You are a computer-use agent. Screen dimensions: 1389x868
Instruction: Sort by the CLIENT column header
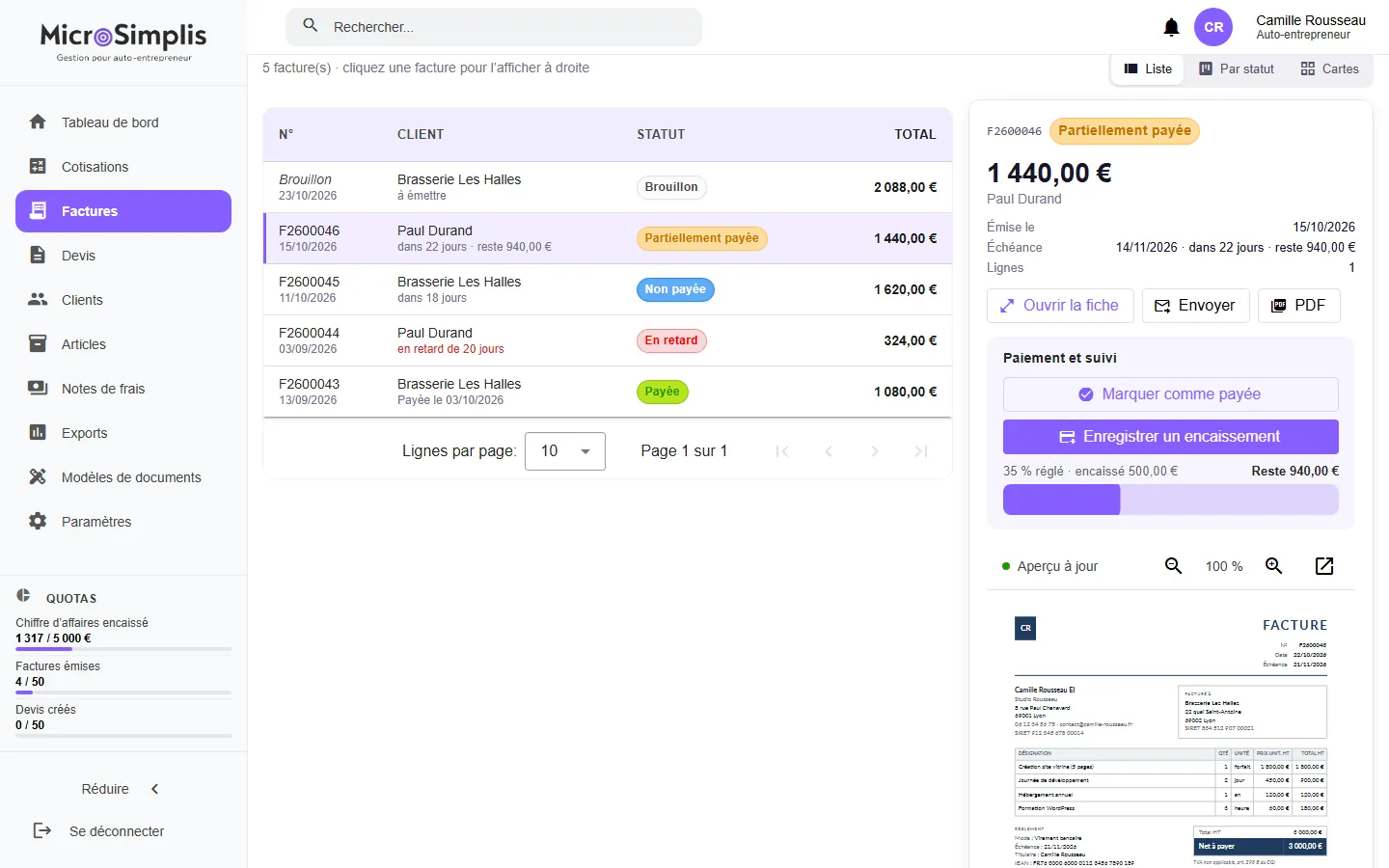pos(421,134)
